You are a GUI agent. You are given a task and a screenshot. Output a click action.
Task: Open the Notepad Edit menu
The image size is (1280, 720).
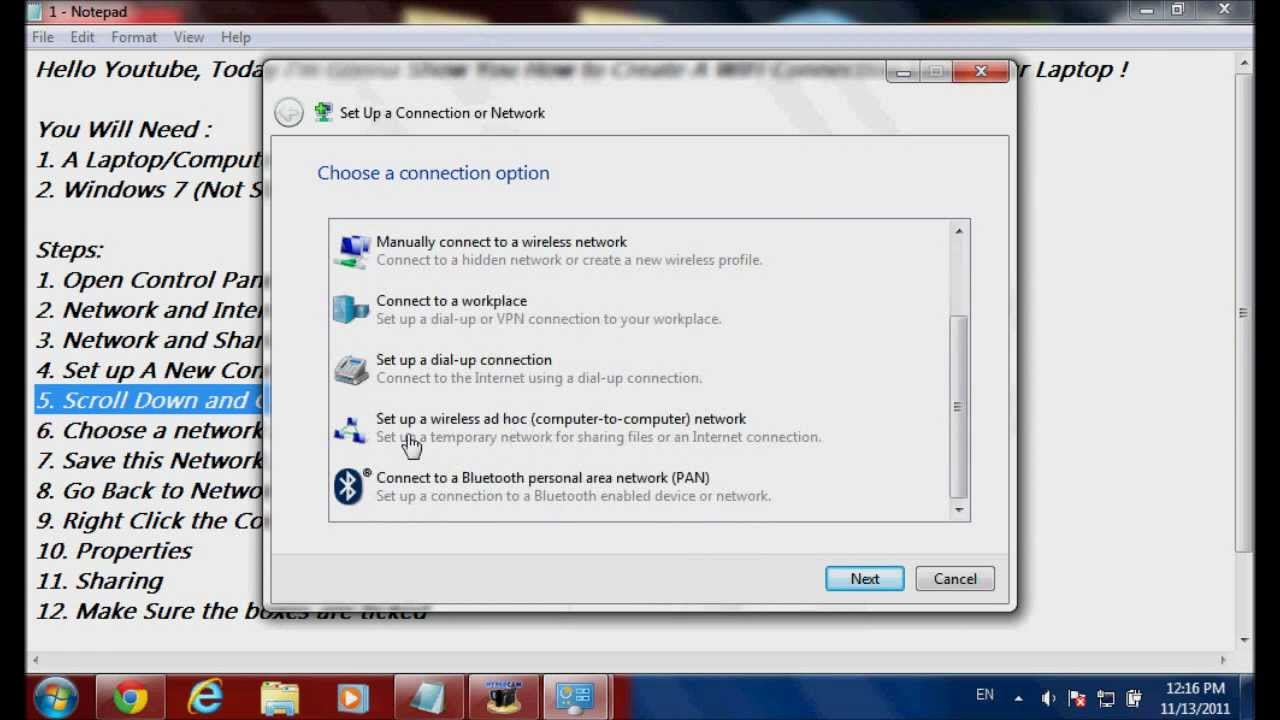pyautogui.click(x=82, y=37)
